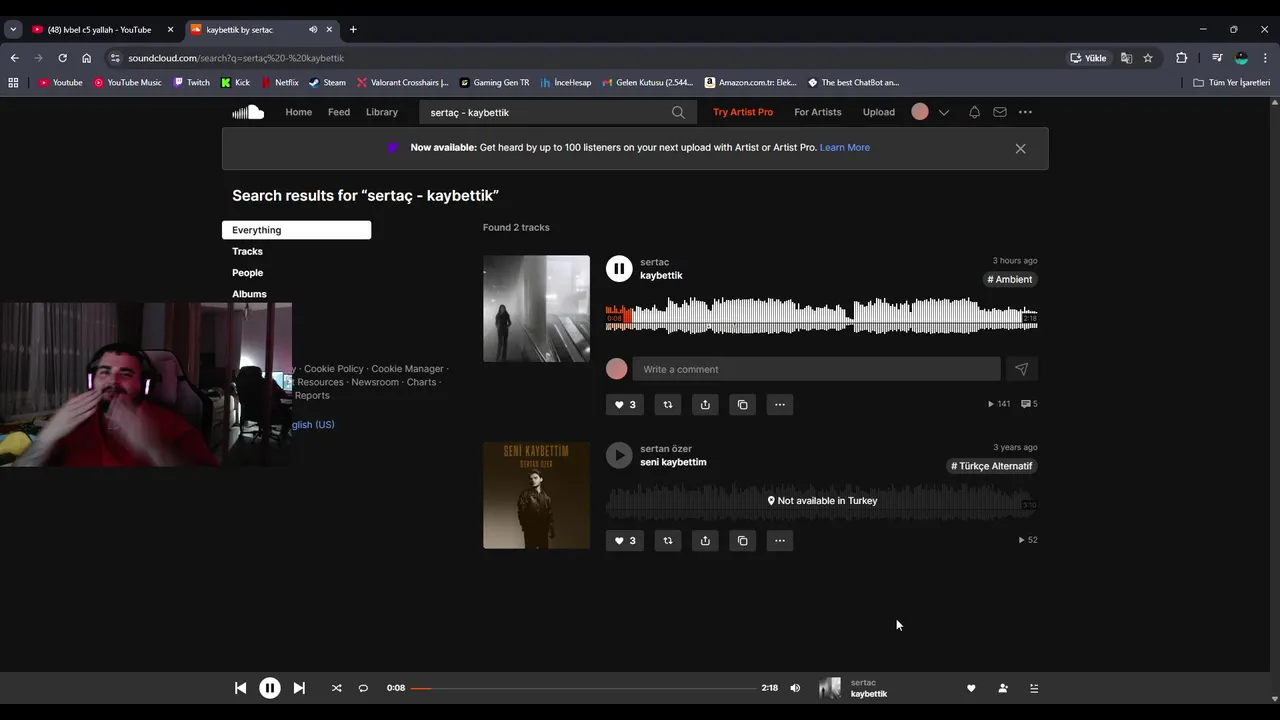The height and width of the screenshot is (720, 1280).
Task: Like the now playing track
Action: [x=971, y=688]
